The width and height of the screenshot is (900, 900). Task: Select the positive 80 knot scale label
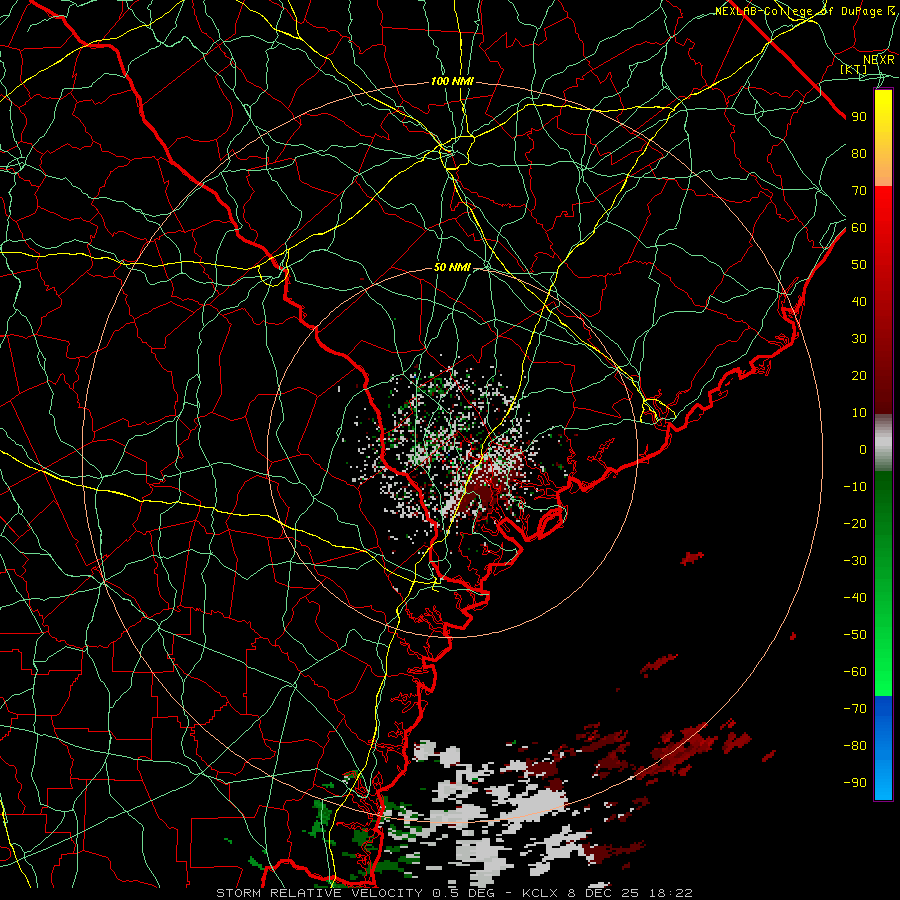[859, 154]
